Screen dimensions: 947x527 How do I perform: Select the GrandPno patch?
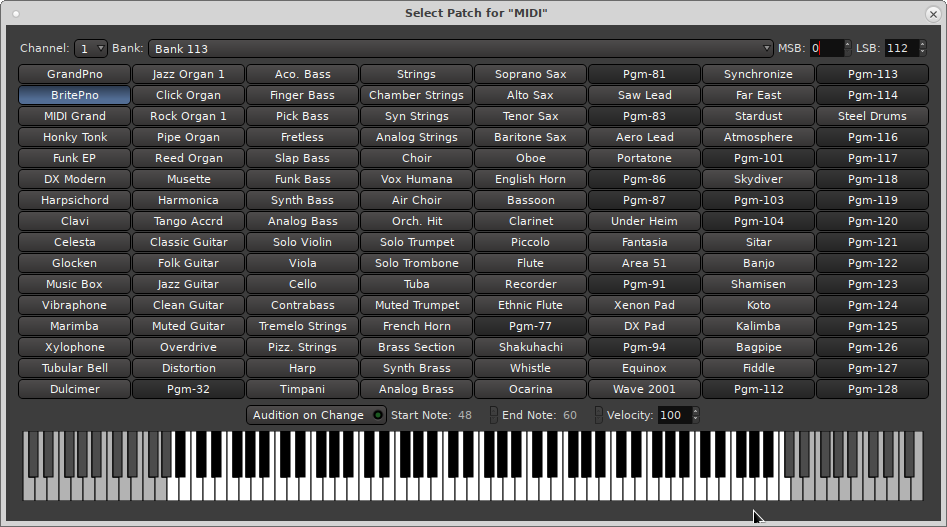(74, 74)
